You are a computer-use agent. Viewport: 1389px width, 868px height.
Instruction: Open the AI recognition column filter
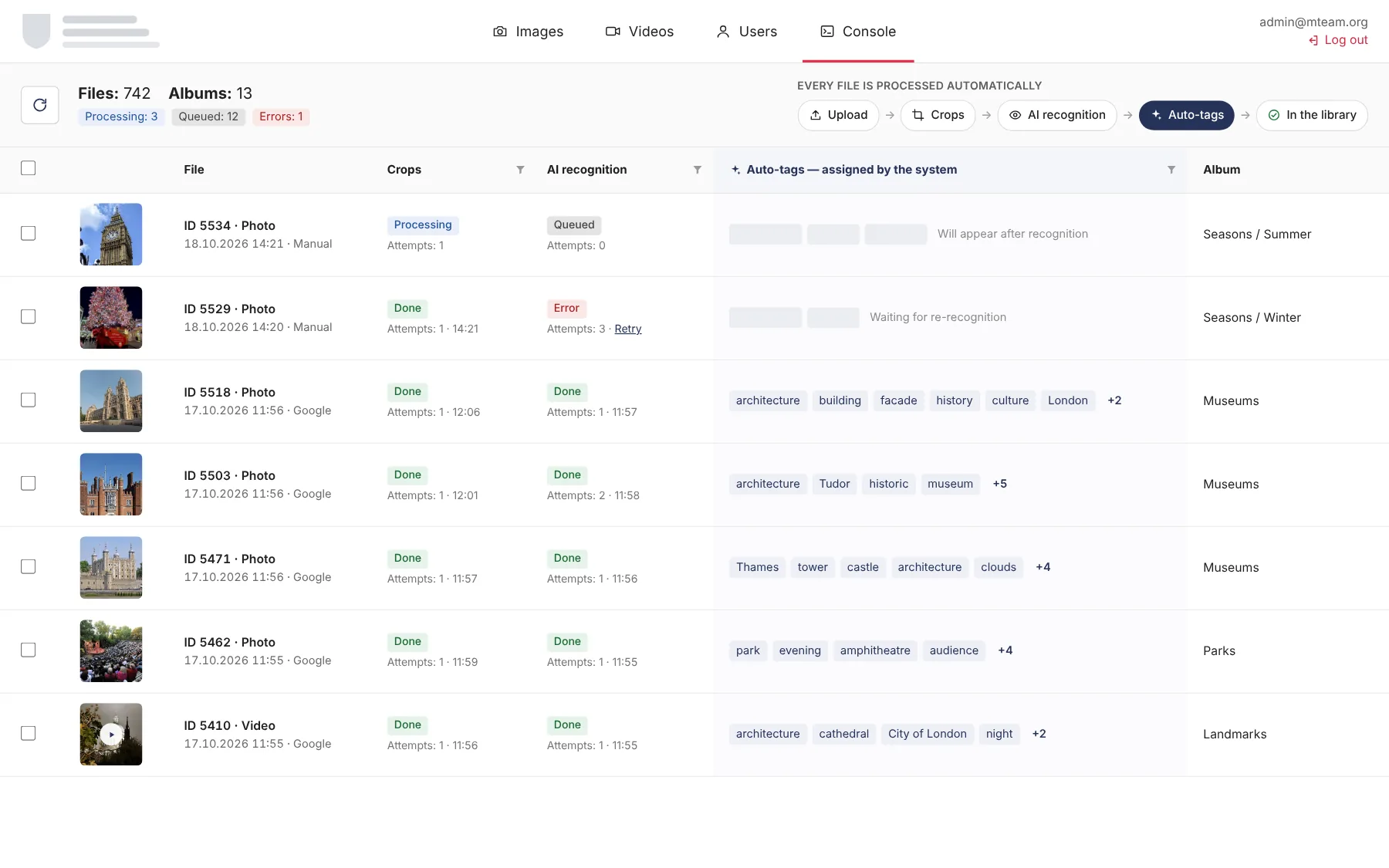(697, 170)
